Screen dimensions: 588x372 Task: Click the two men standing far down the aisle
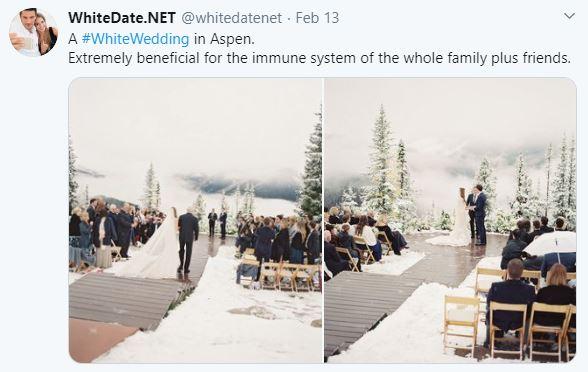(x=218, y=223)
